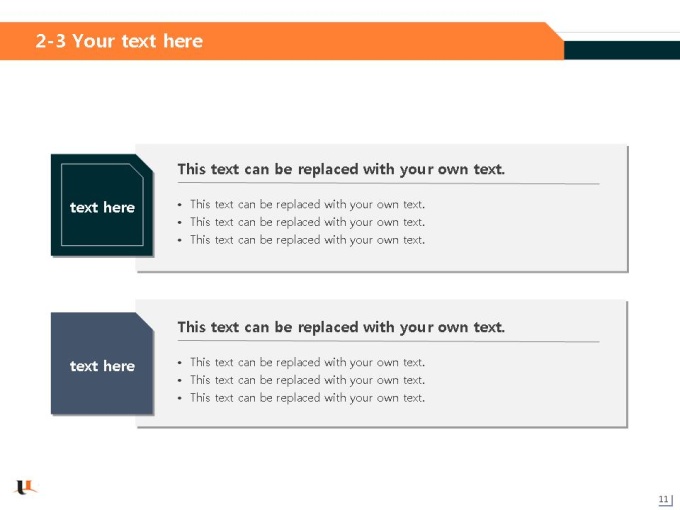Image resolution: width=680 pixels, height=510 pixels.
Task: Click the dark teal 'text here' box
Action: [102, 205]
